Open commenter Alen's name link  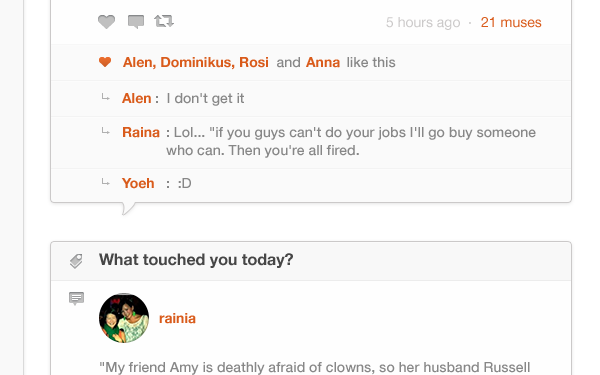coord(137,98)
